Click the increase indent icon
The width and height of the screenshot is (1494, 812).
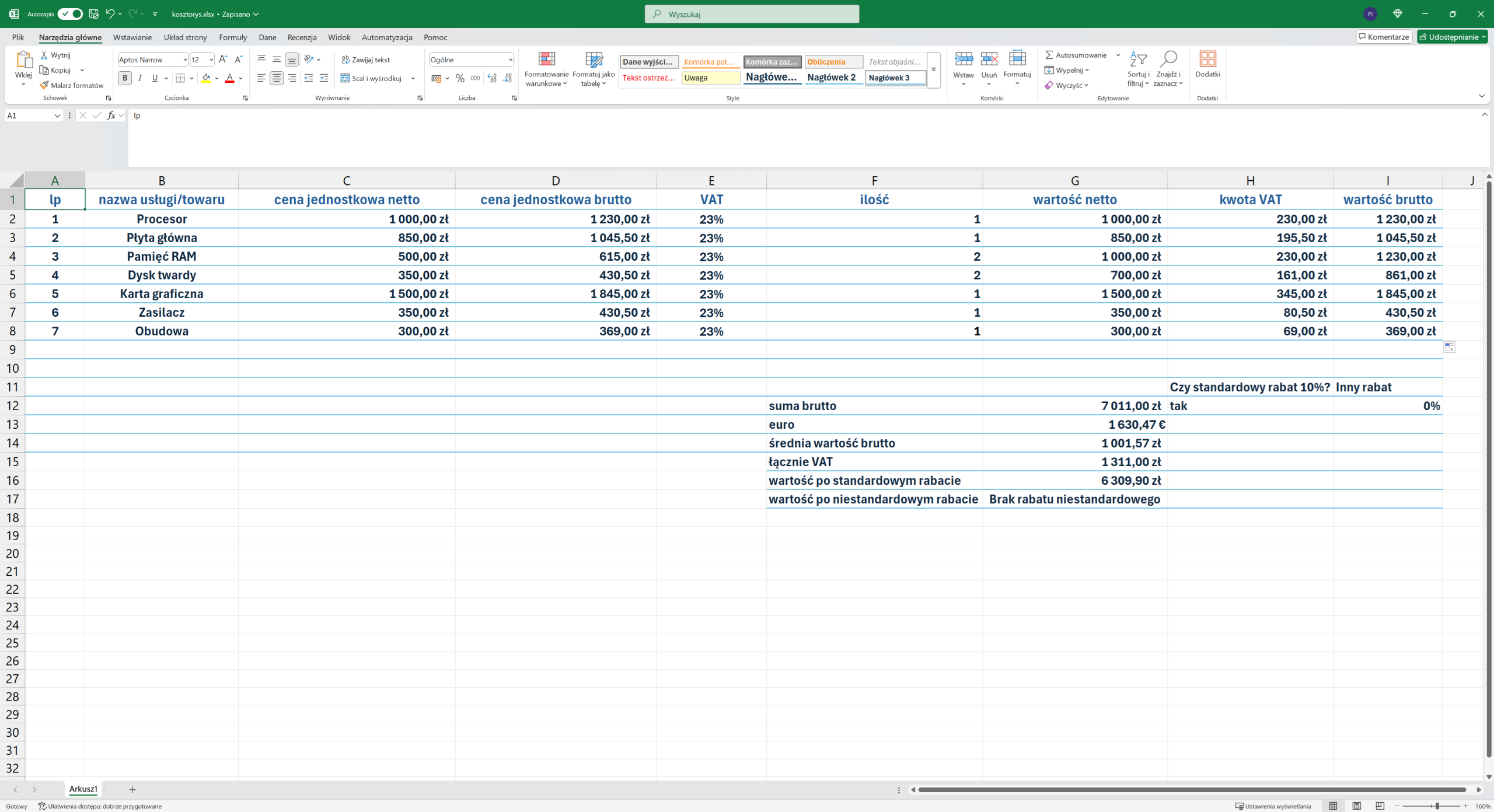click(324, 78)
